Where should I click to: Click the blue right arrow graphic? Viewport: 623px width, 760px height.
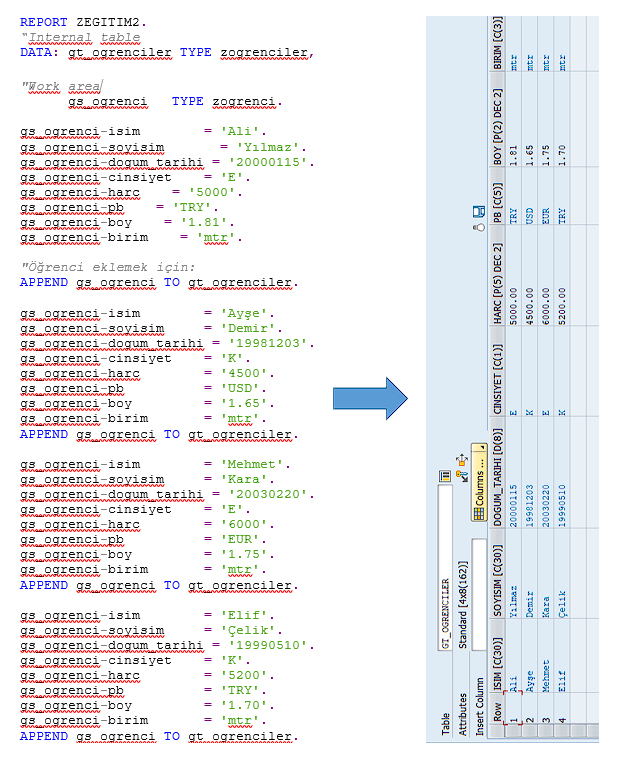[x=370, y=400]
